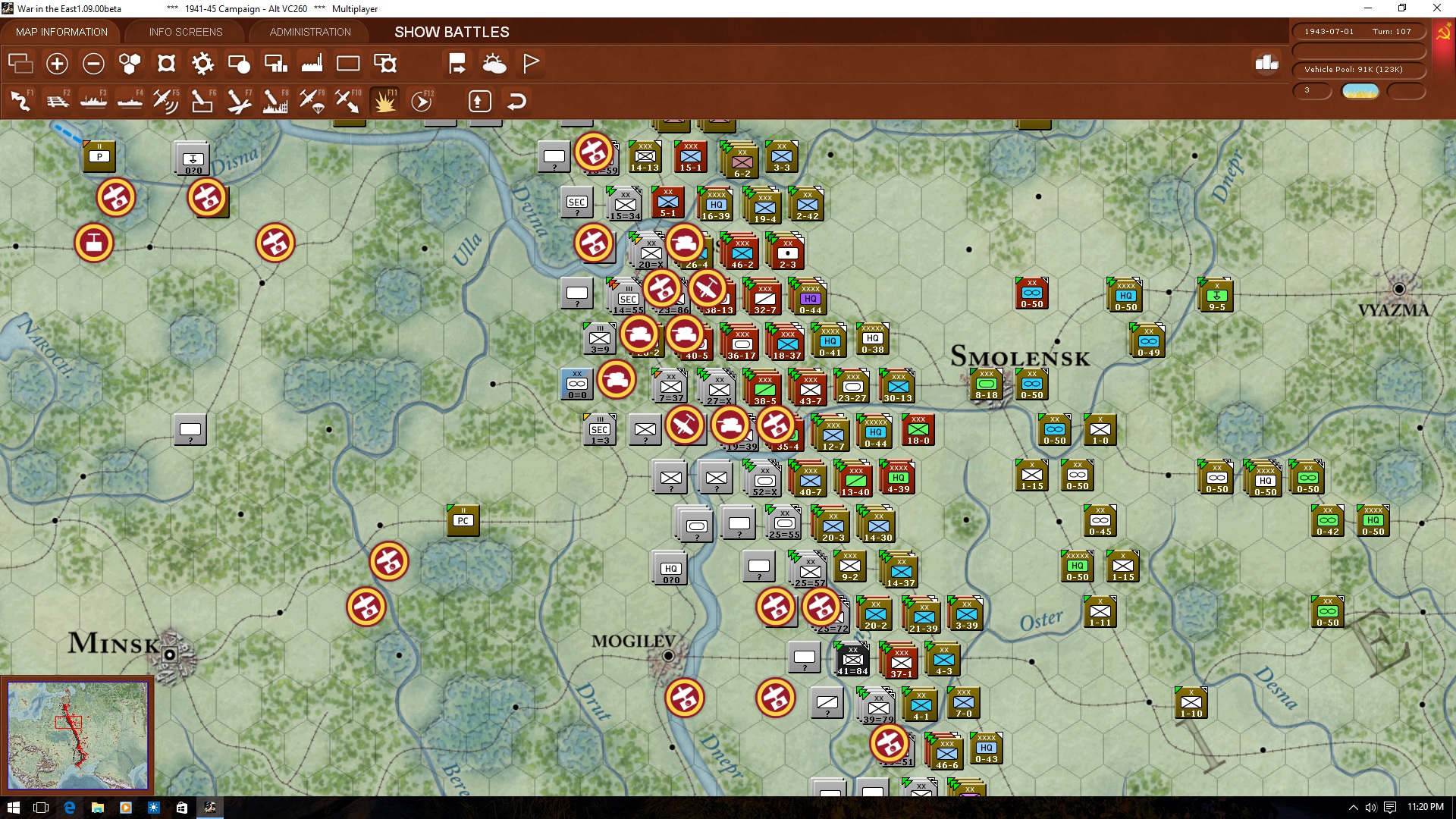Click the Mogilev city marker

tap(668, 656)
